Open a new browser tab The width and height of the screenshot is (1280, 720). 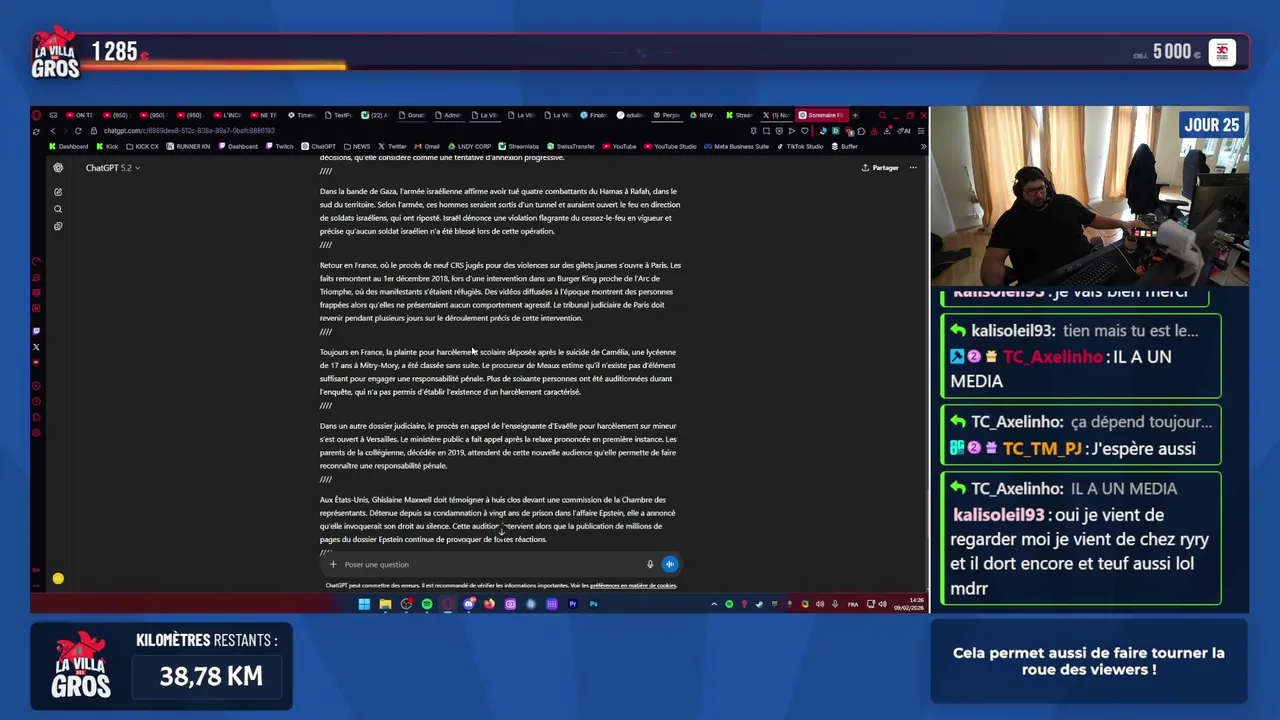pos(855,115)
